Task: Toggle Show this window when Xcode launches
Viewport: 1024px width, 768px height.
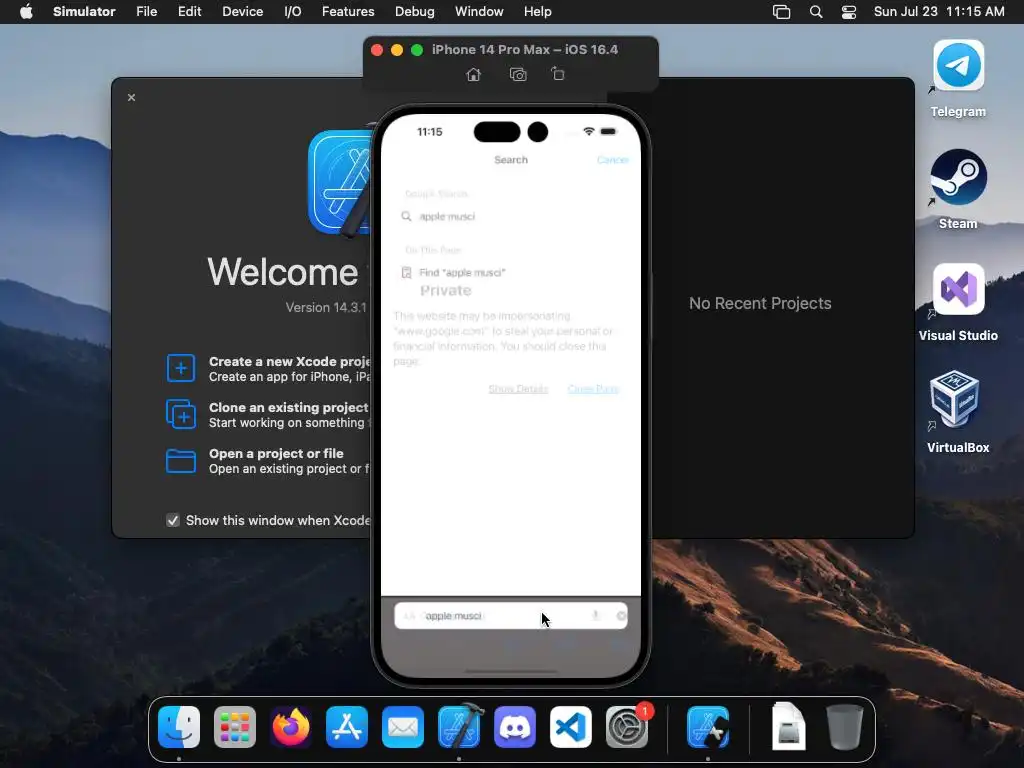Action: pyautogui.click(x=172, y=520)
